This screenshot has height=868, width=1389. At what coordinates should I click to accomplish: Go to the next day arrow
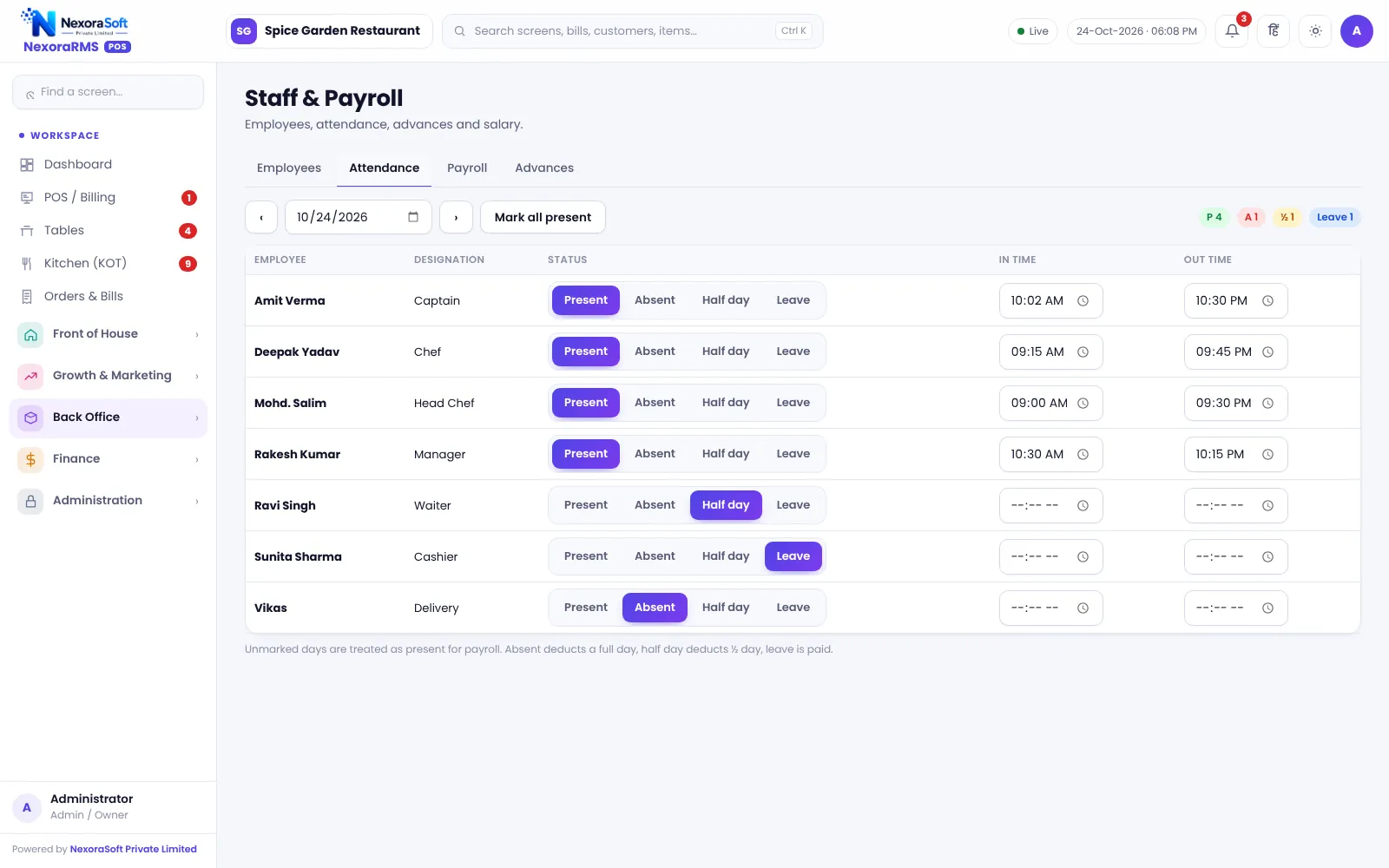pyautogui.click(x=456, y=217)
